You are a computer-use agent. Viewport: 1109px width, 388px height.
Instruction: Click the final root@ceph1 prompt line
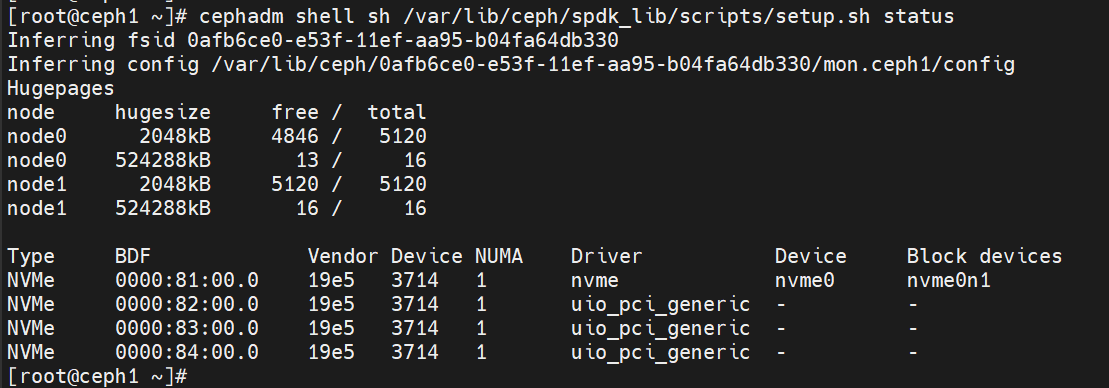click(97, 376)
